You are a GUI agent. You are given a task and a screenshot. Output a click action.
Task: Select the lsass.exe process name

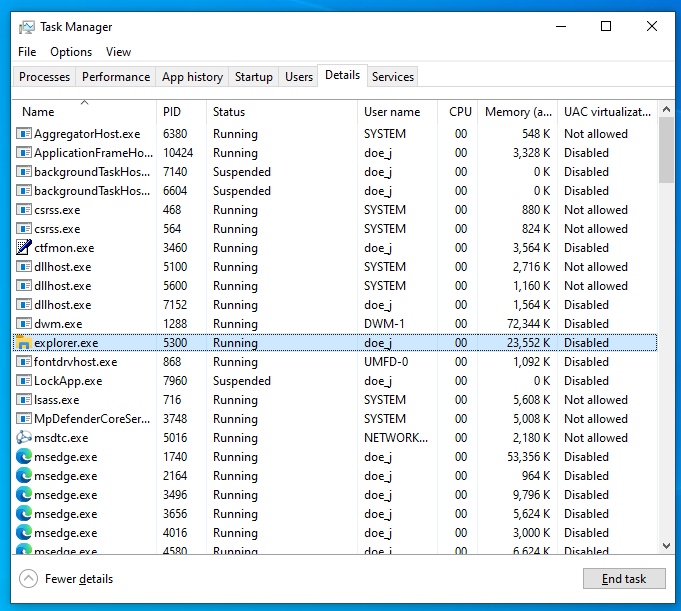[56, 400]
